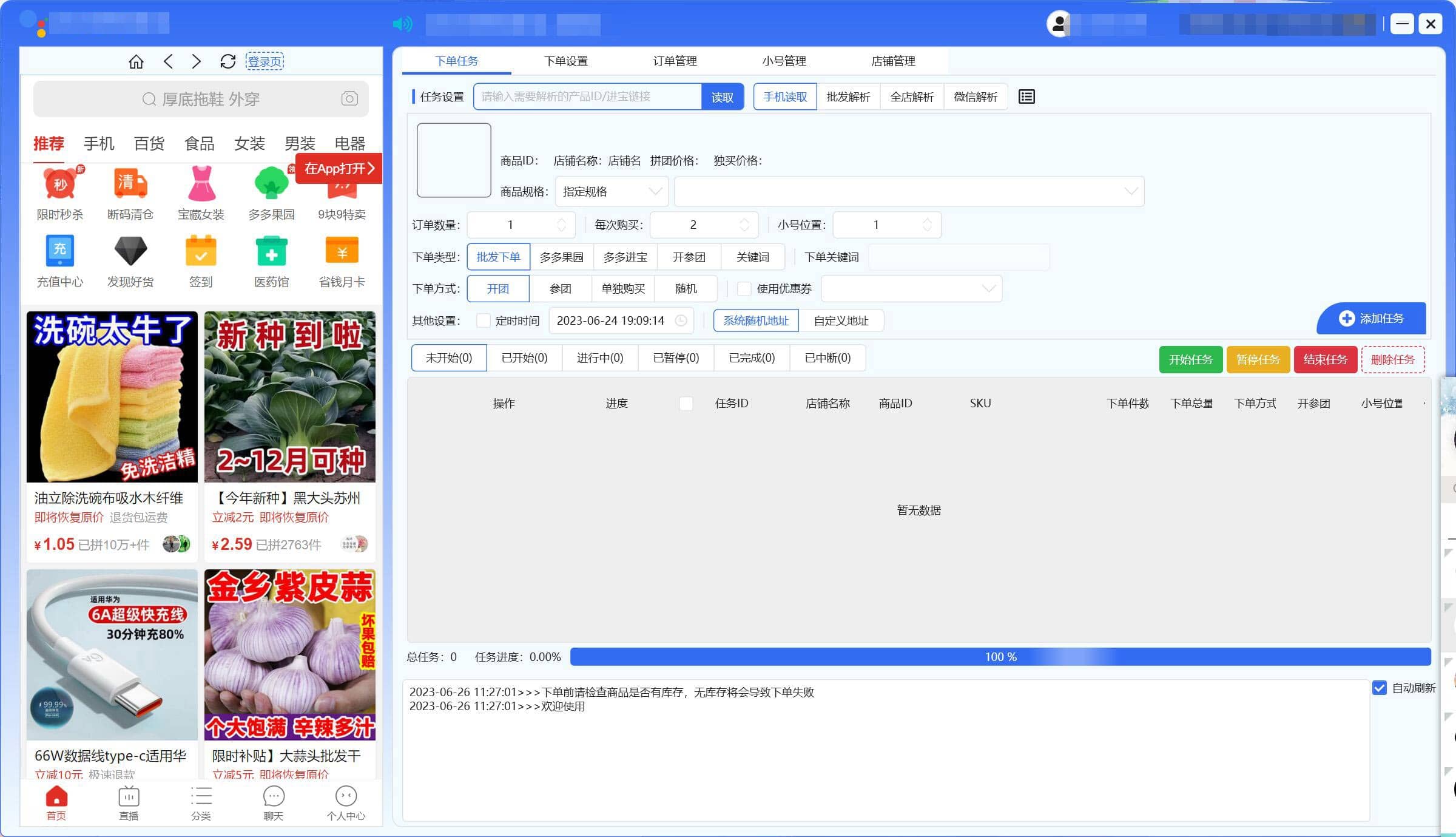Image resolution: width=1456 pixels, height=837 pixels.
Task: Click clock icon in scheduled time field
Action: tap(681, 320)
